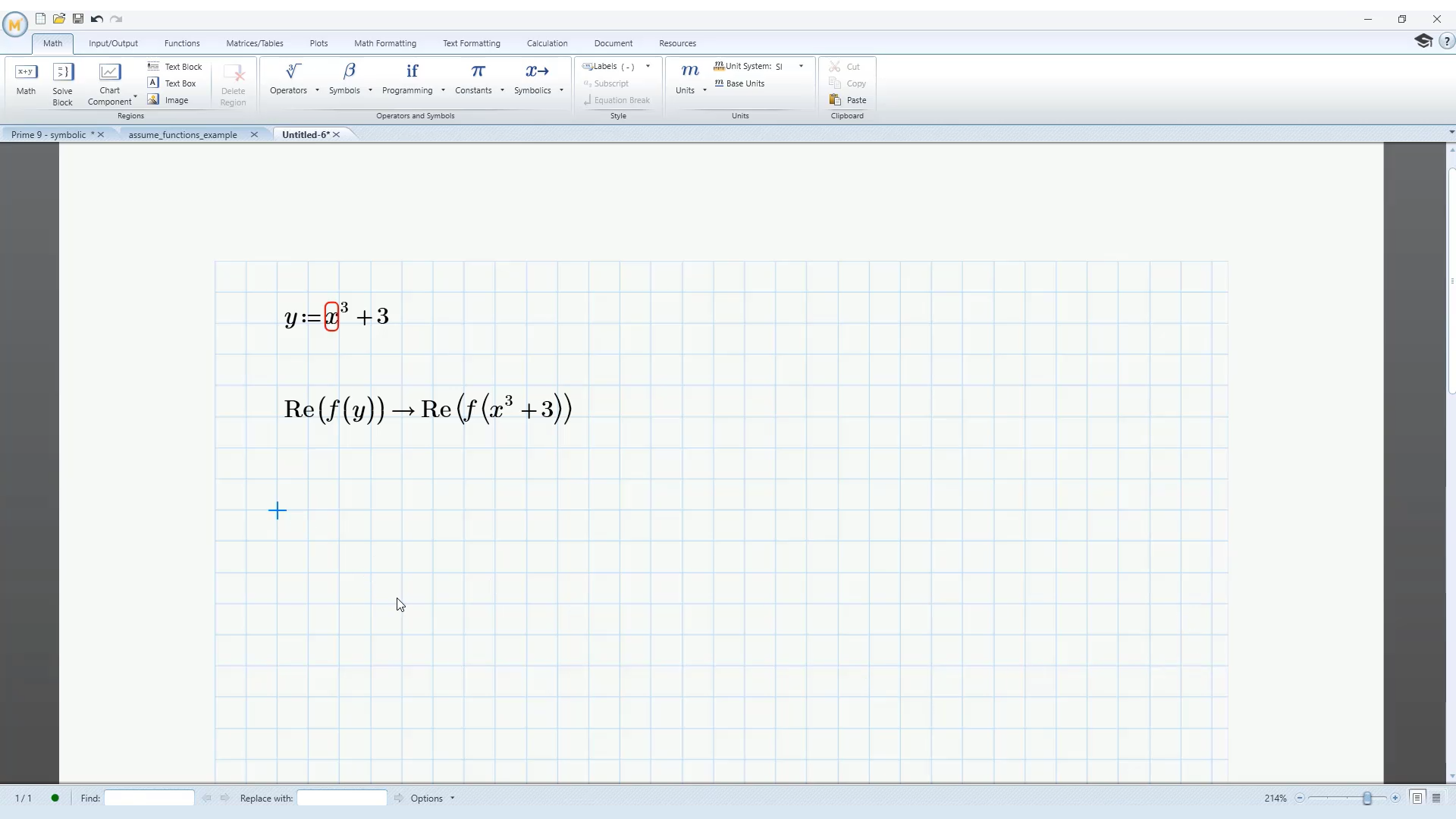Click Base Units in Units group

pyautogui.click(x=739, y=83)
